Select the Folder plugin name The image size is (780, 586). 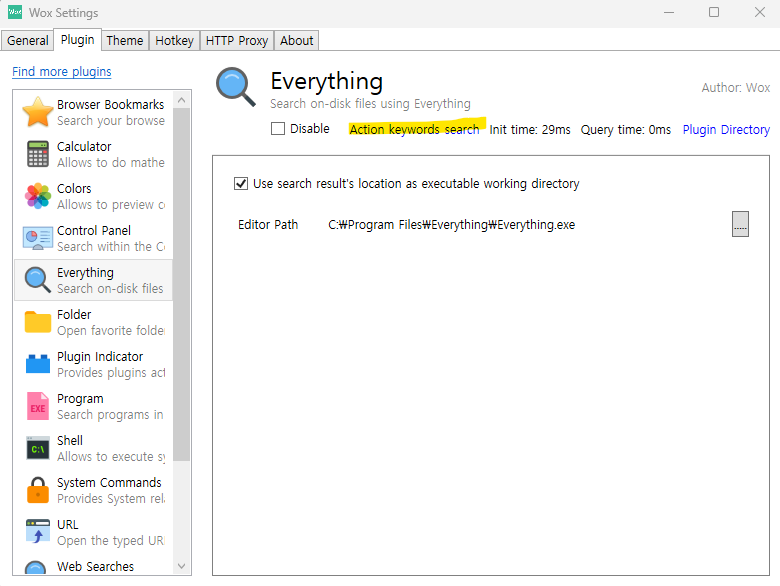point(74,314)
